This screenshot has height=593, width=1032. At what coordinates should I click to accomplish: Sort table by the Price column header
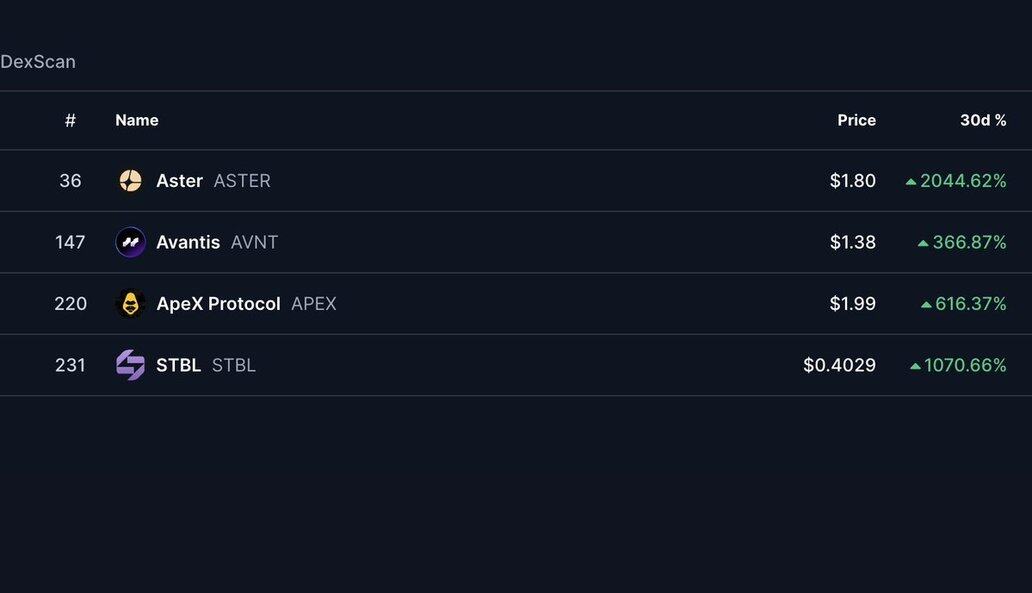pyautogui.click(x=856, y=120)
